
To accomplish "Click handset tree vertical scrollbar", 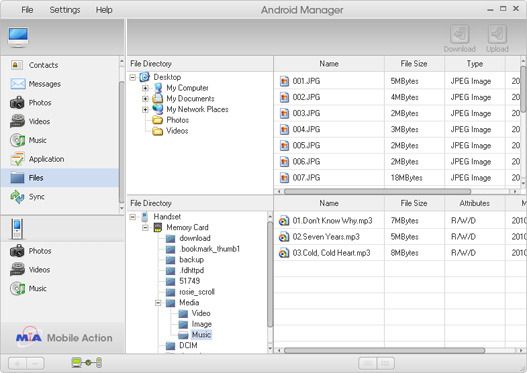I will (270, 274).
